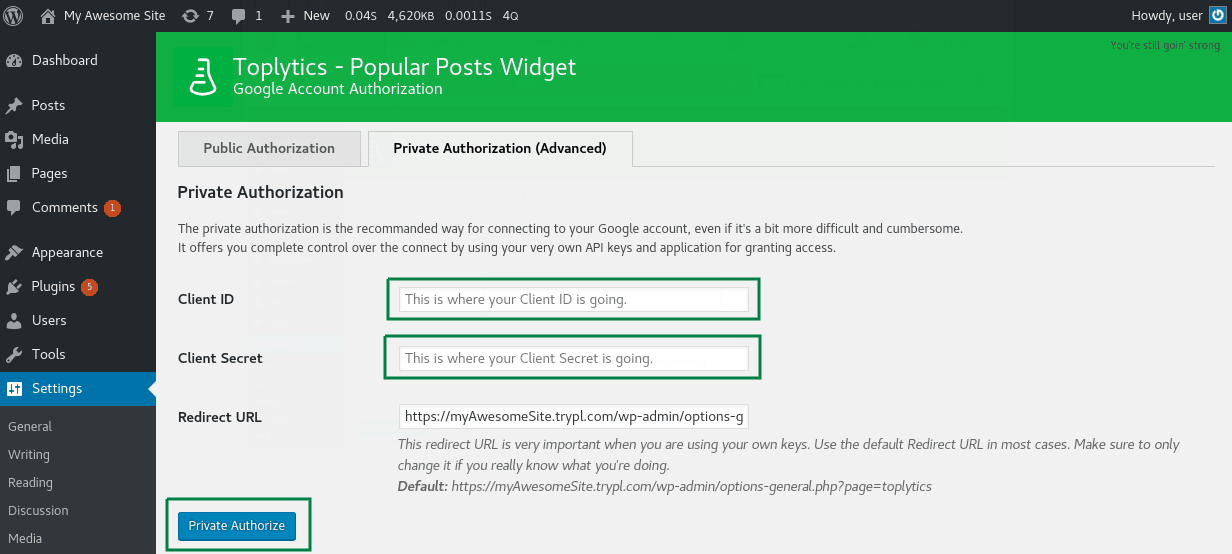Switch to Public Authorization tab
The height and width of the screenshot is (554, 1232).
coord(269,148)
